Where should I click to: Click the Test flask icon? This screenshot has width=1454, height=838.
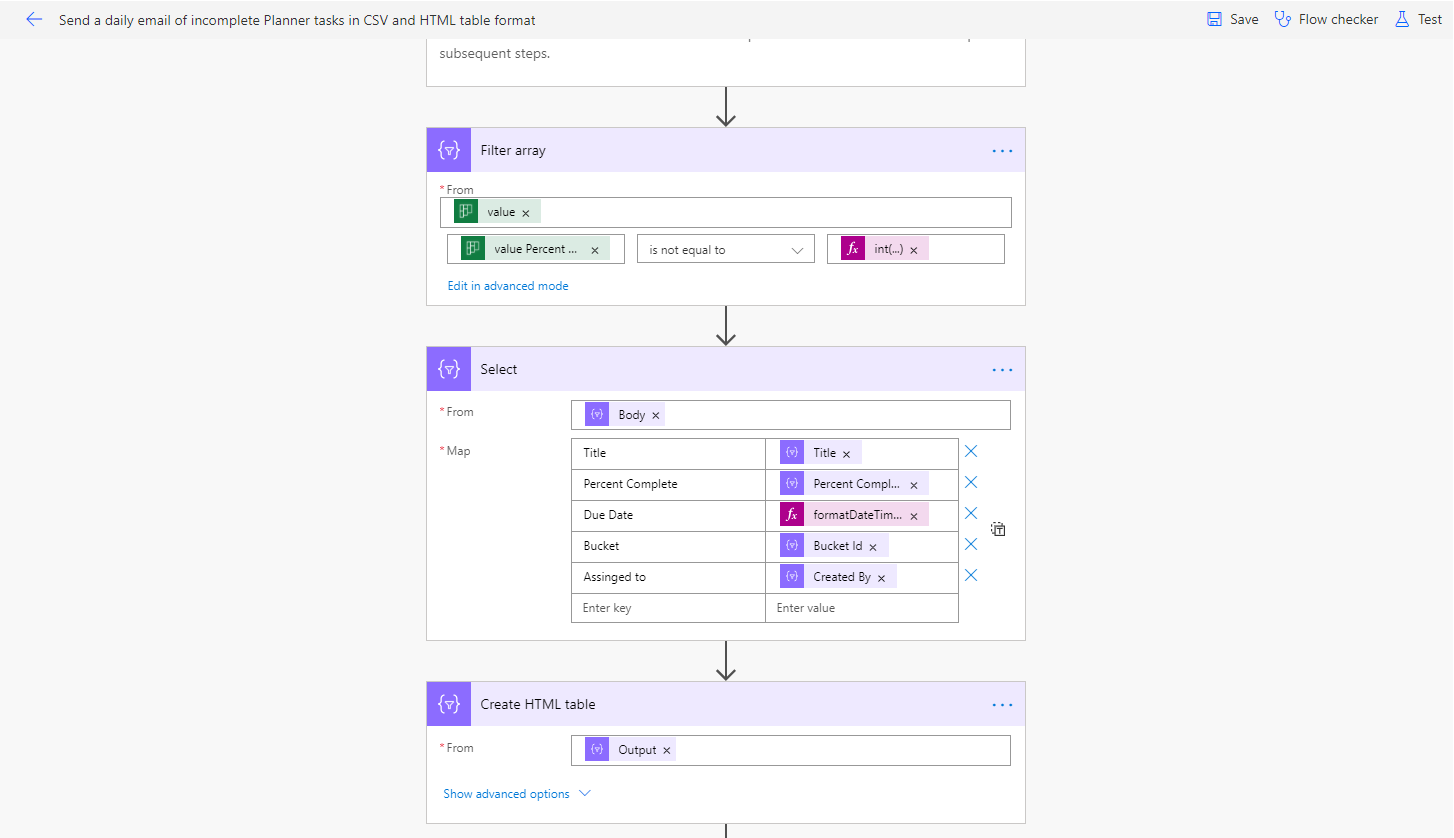(1402, 19)
